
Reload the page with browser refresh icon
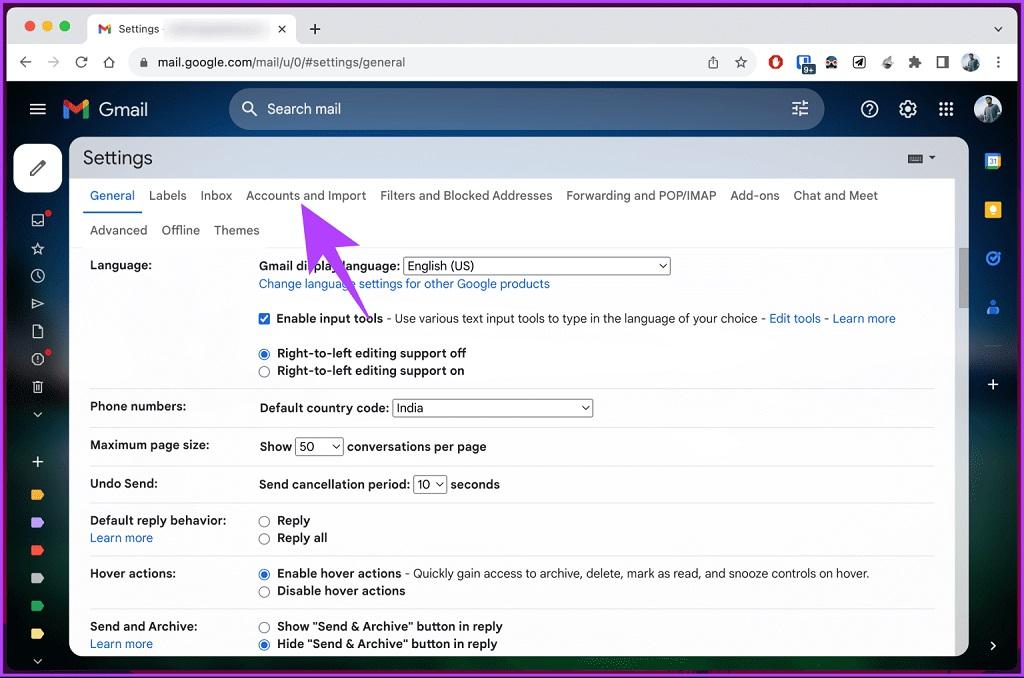click(x=81, y=62)
